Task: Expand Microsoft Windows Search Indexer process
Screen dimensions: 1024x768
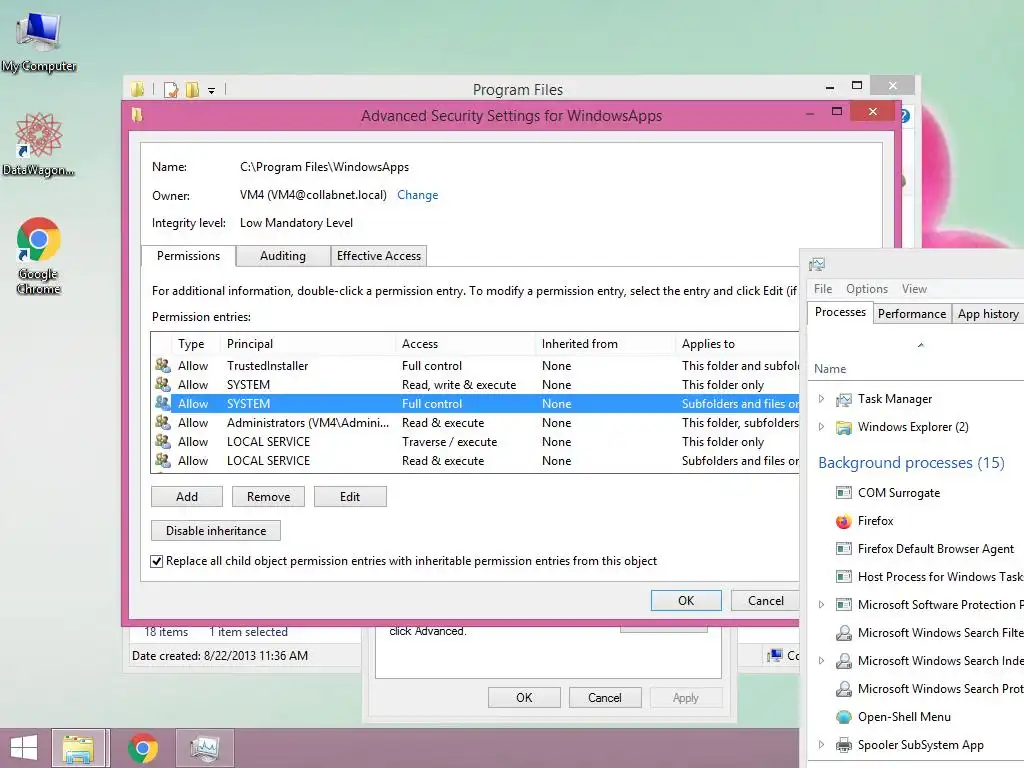Action: pos(822,661)
